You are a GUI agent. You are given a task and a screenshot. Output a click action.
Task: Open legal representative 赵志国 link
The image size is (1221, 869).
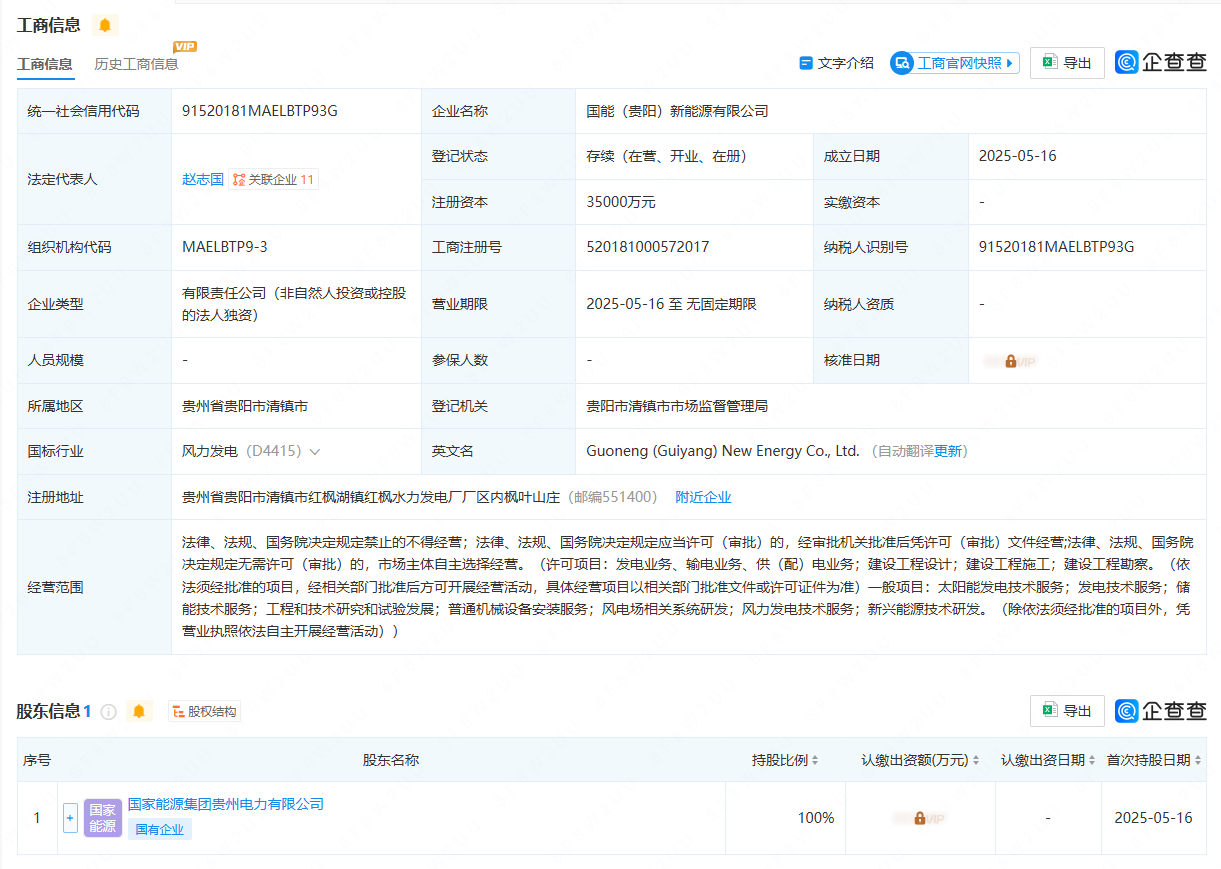click(203, 180)
